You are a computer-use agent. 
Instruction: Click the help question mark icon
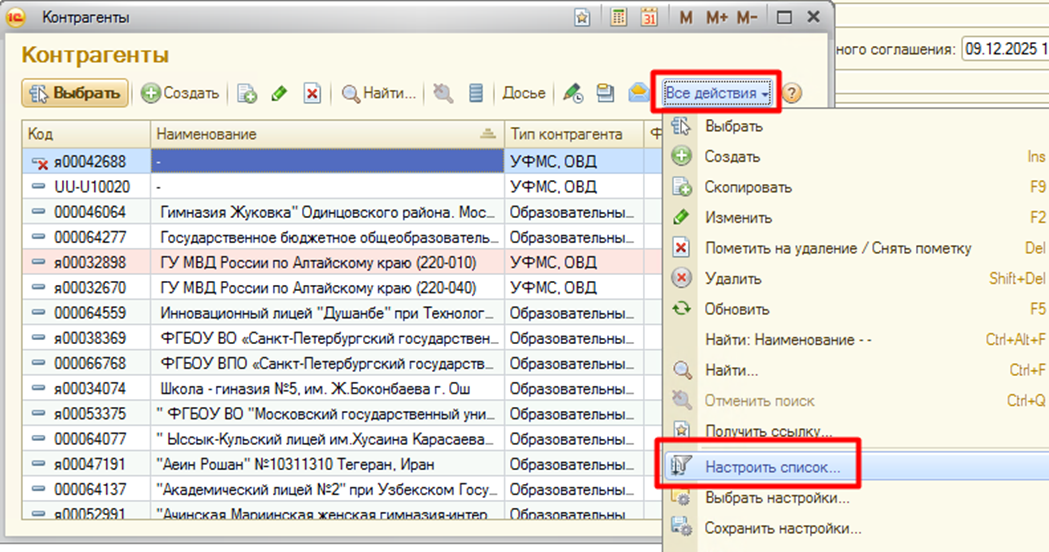pos(792,93)
